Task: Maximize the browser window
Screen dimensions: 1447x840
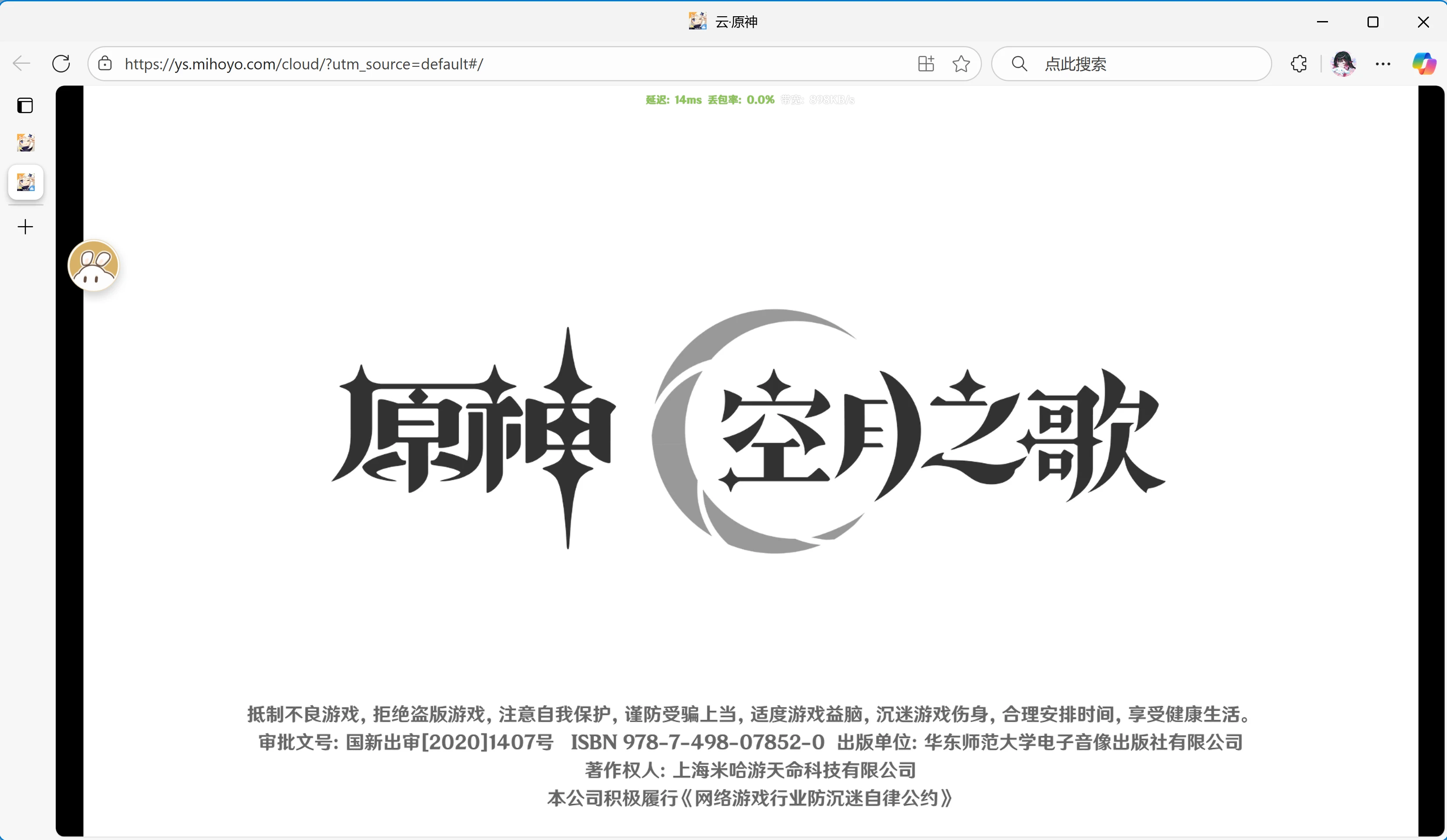Action: [x=1373, y=22]
